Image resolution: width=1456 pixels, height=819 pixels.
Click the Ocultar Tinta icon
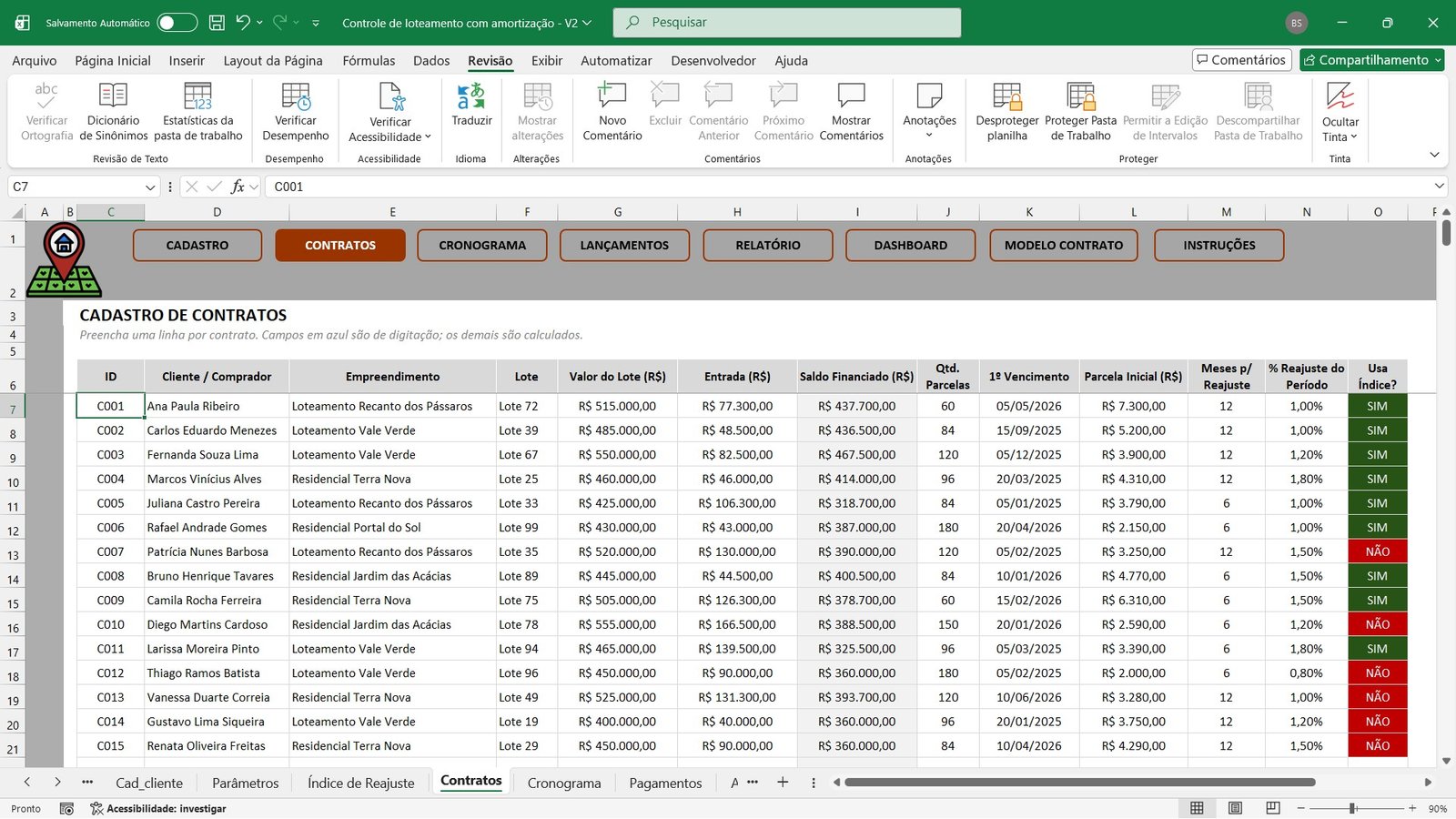[1340, 96]
